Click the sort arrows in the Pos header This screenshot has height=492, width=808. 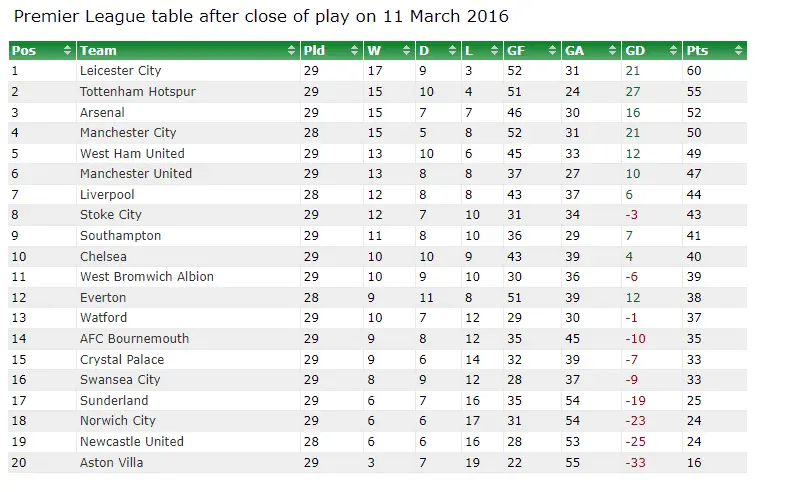click(x=68, y=51)
